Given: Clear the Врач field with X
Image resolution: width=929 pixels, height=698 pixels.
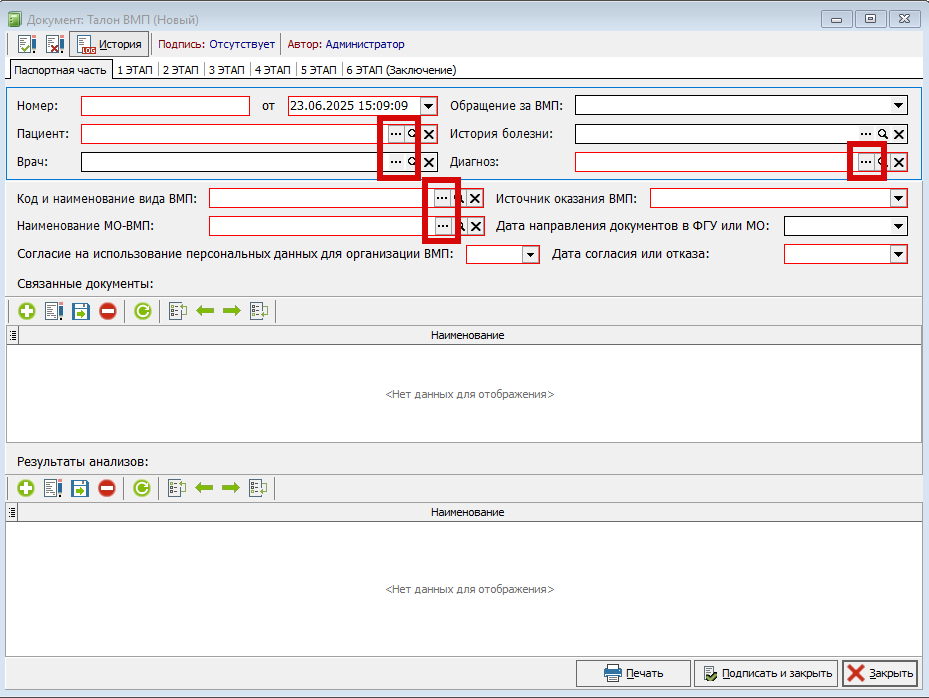Looking at the screenshot, I should point(429,162).
